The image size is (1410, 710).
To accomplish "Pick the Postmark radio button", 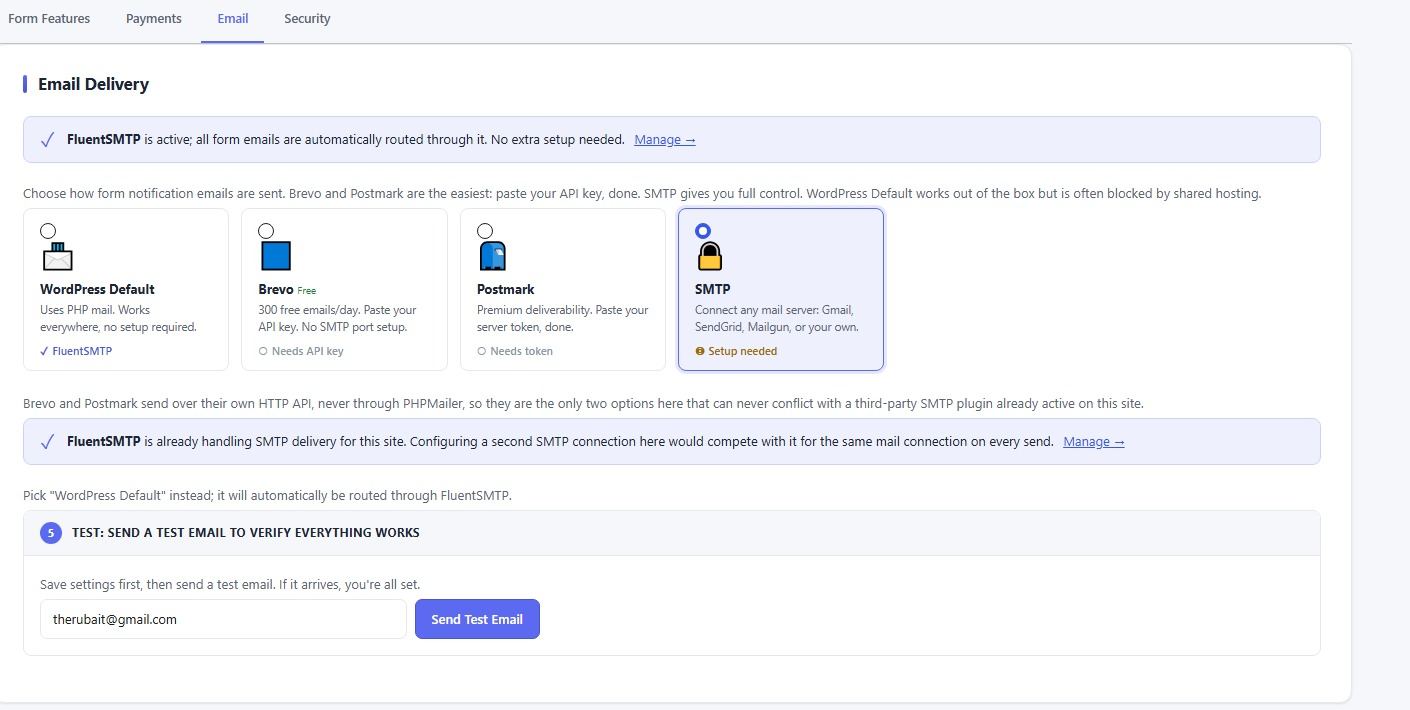I will [x=485, y=231].
